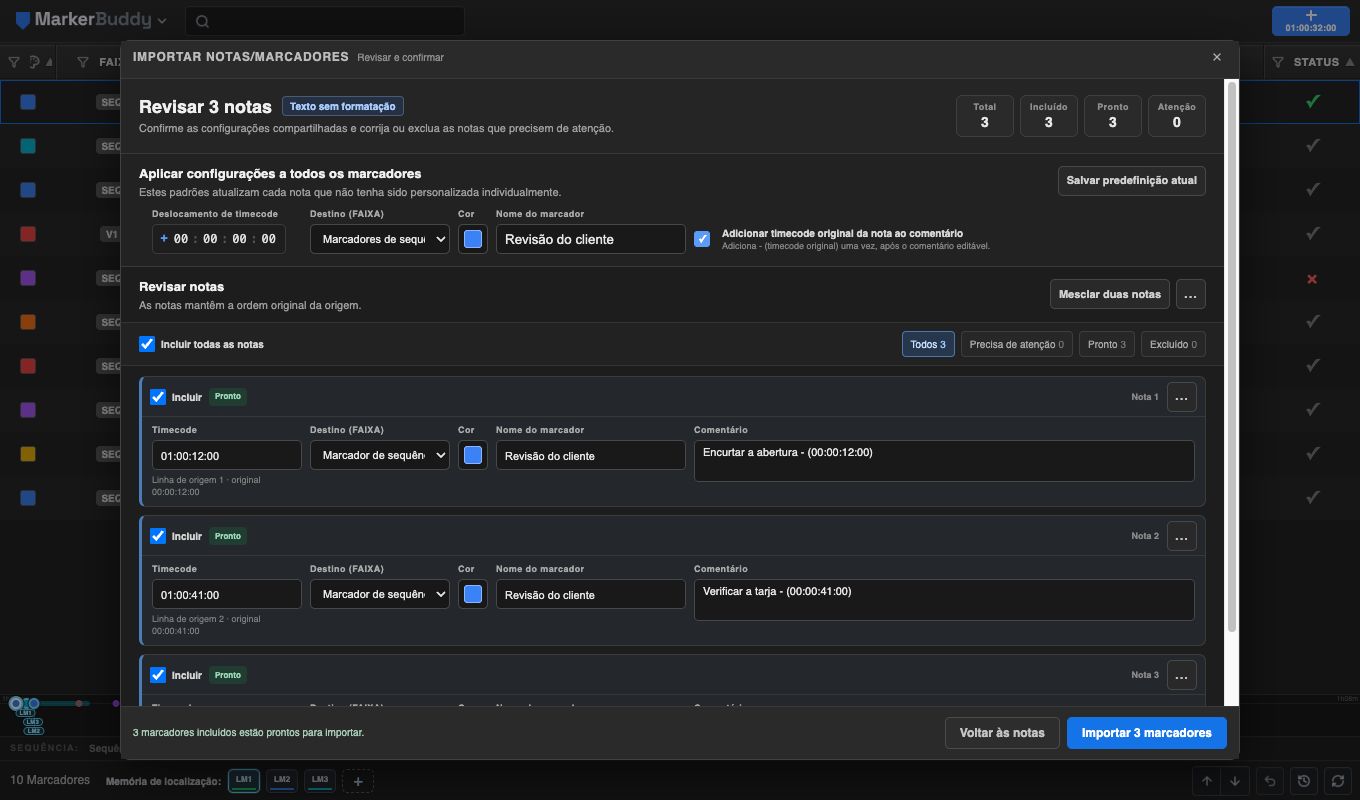Click the frames field of Deslocamento de timecode

click(268, 239)
